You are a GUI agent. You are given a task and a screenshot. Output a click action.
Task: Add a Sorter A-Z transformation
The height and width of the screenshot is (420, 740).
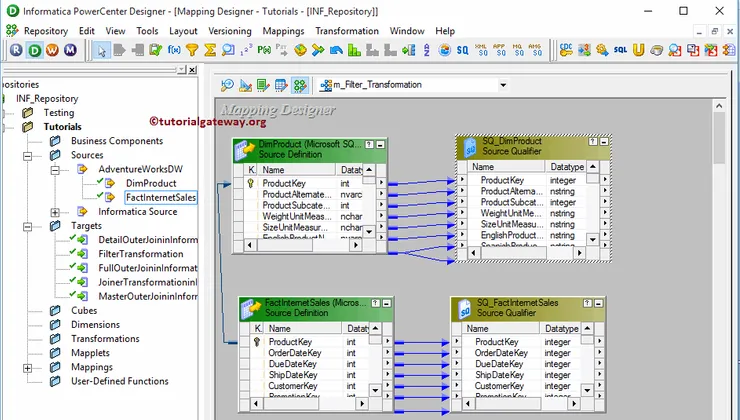tap(427, 50)
